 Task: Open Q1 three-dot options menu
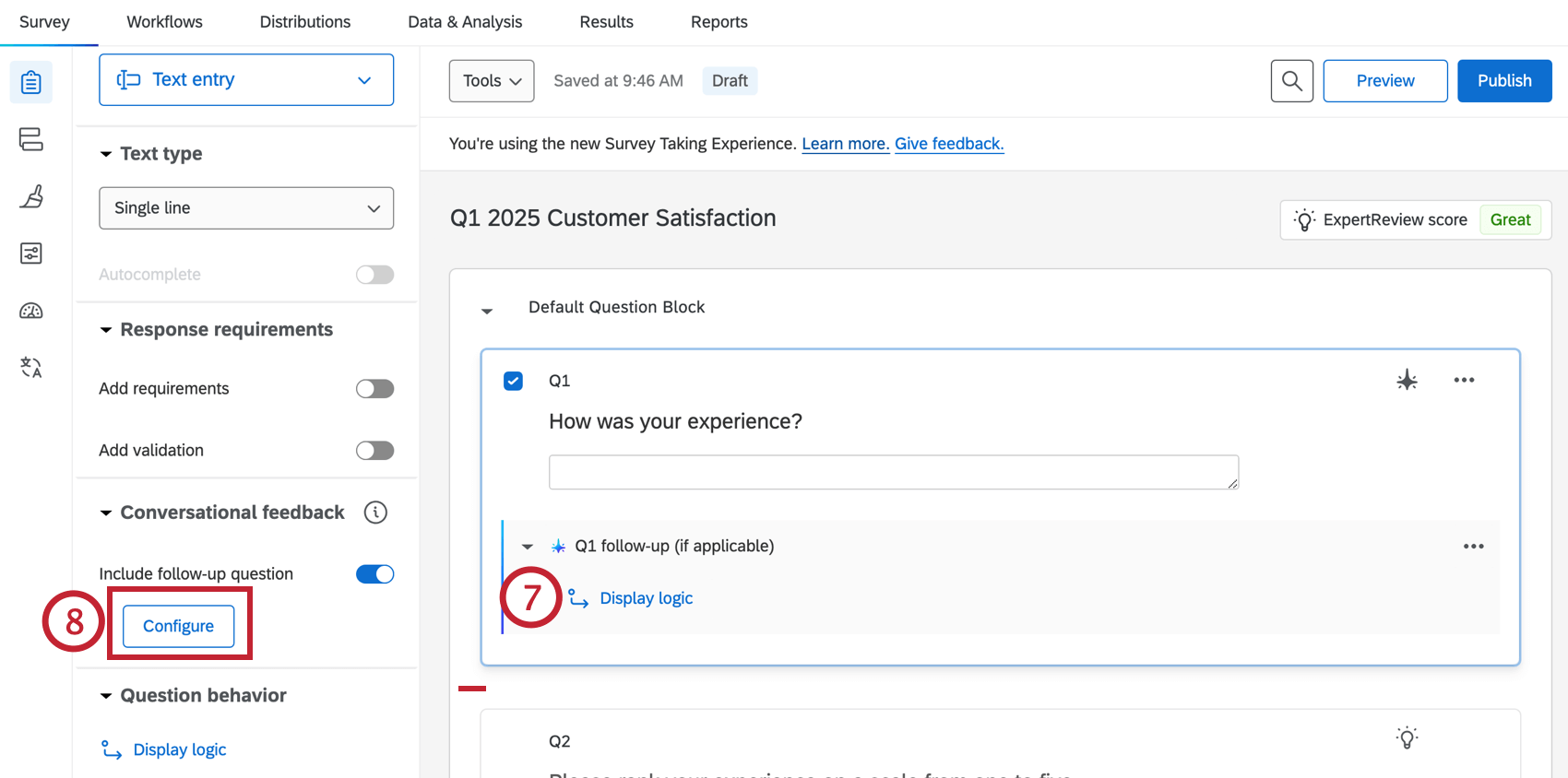(x=1464, y=380)
